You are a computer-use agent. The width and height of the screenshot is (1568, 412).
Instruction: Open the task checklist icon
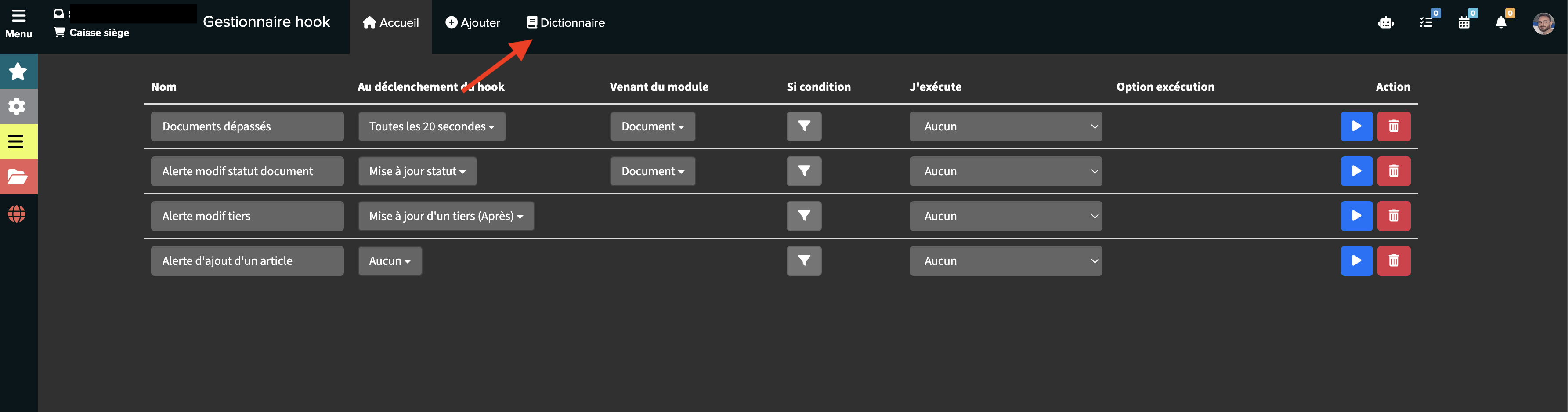(x=1426, y=22)
